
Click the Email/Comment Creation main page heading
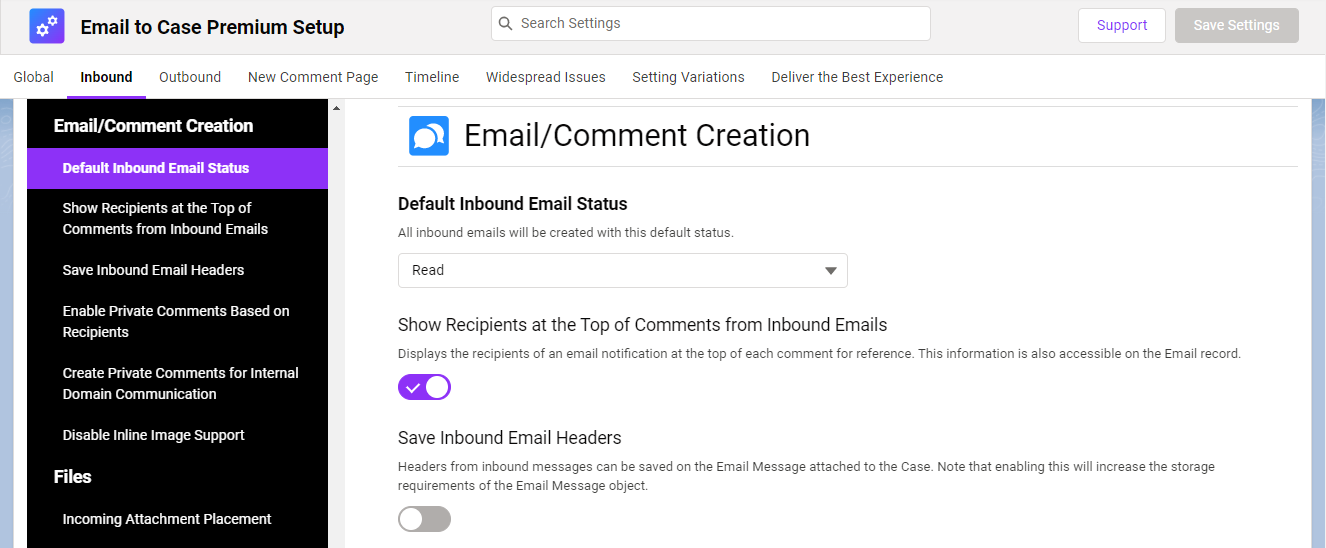[x=637, y=135]
